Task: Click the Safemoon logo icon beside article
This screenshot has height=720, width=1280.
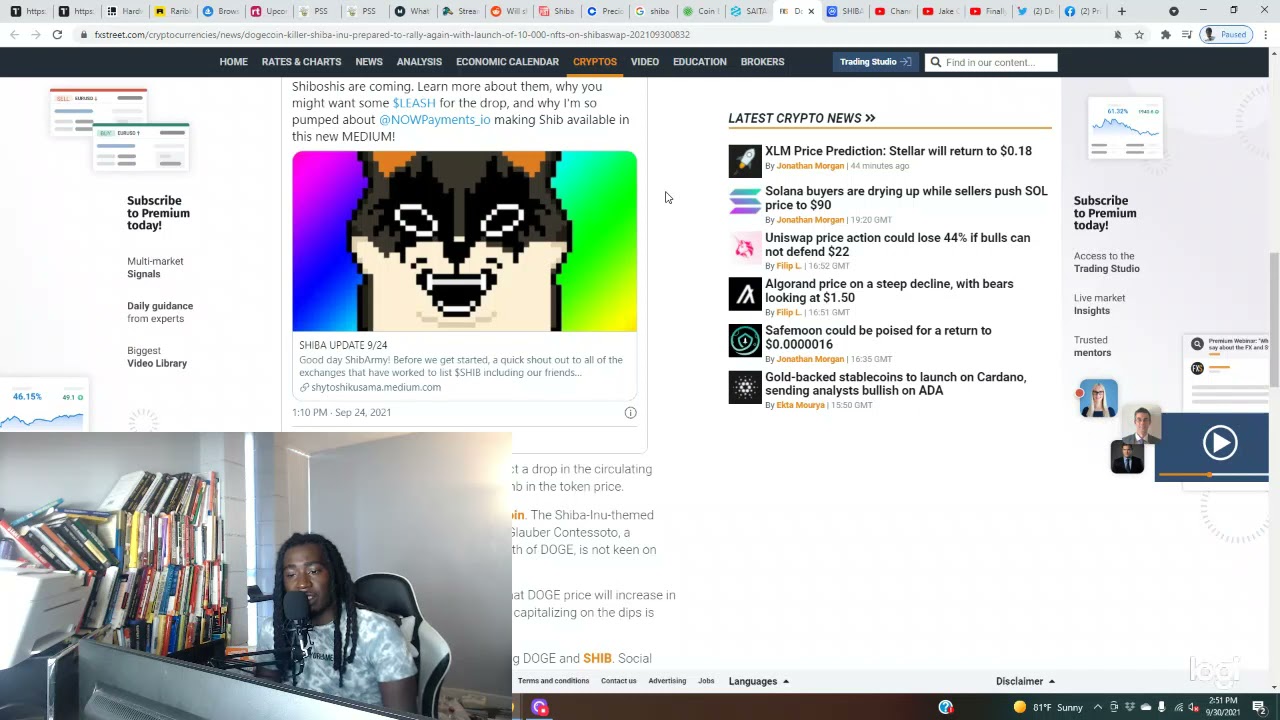Action: coord(745,340)
